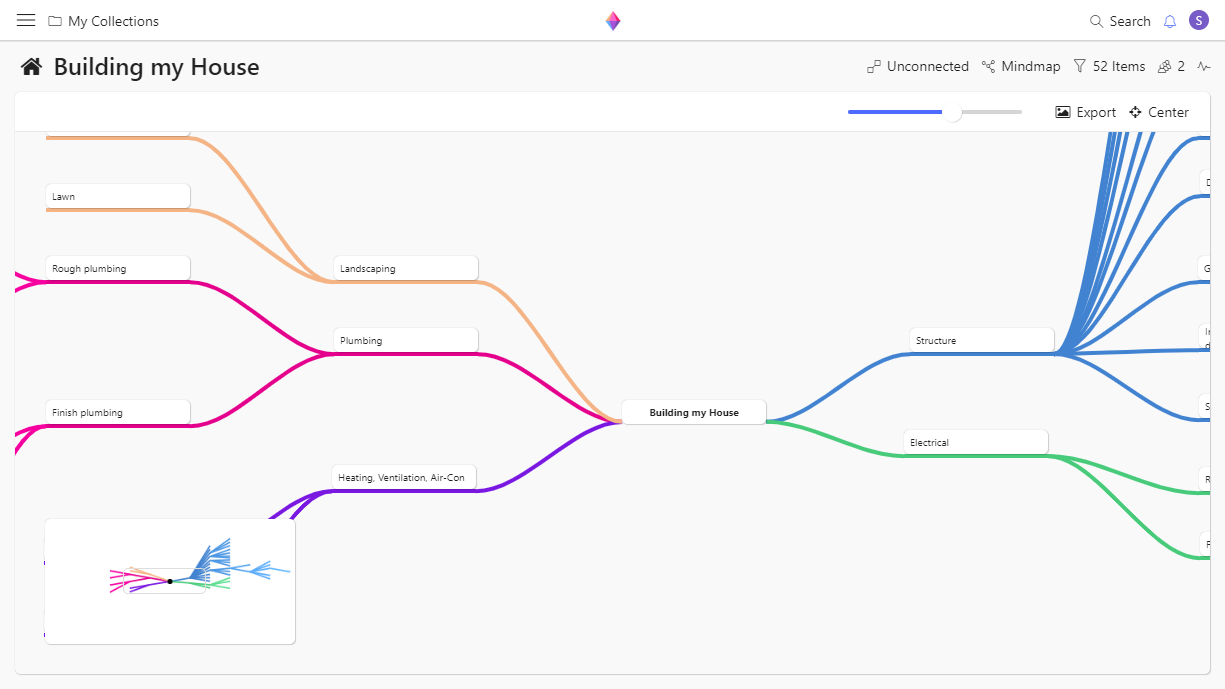Open the members list showing 2
The width and height of the screenshot is (1225, 689).
1170,67
